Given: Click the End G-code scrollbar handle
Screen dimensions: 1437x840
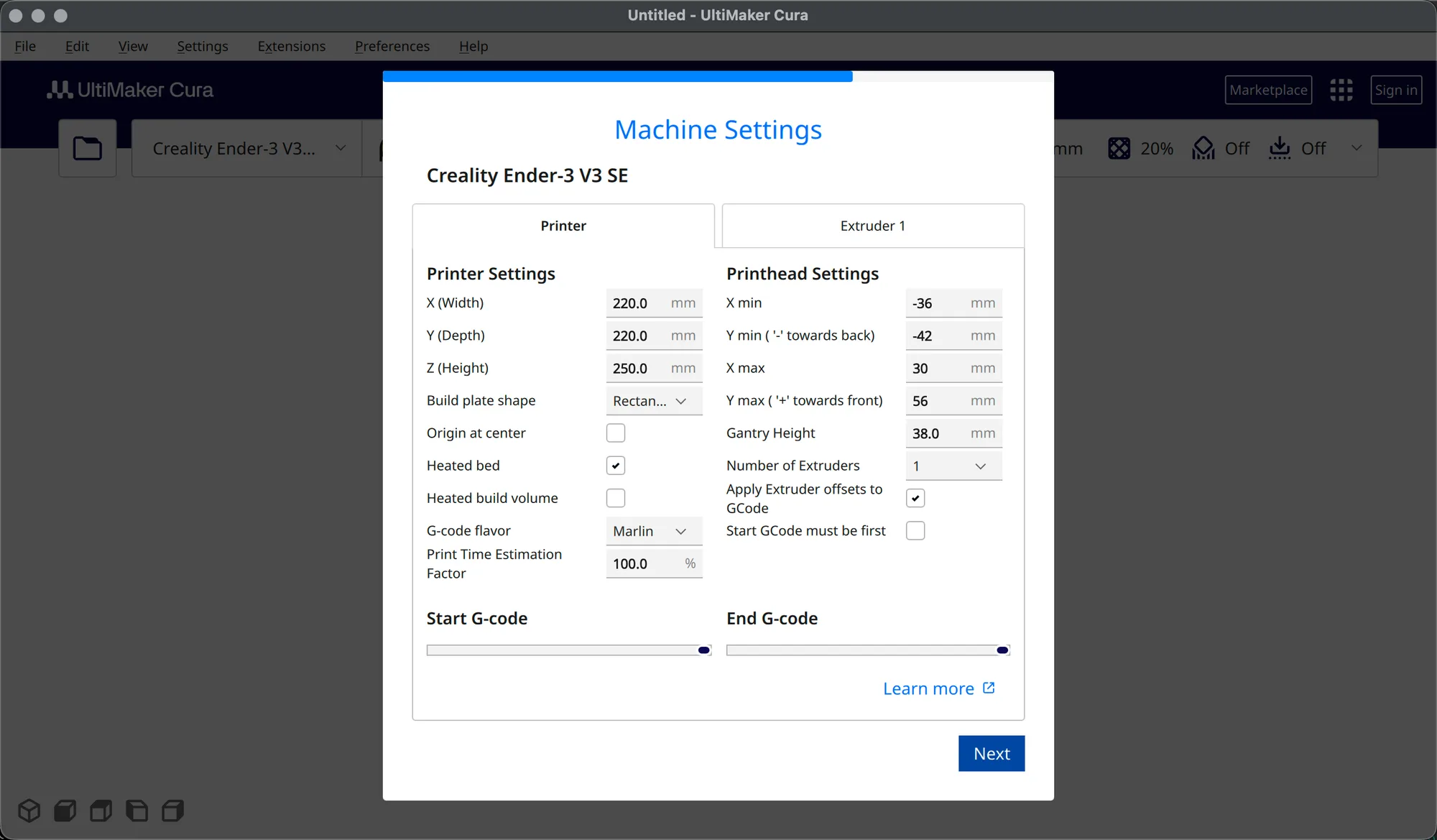Looking at the screenshot, I should click(1002, 650).
